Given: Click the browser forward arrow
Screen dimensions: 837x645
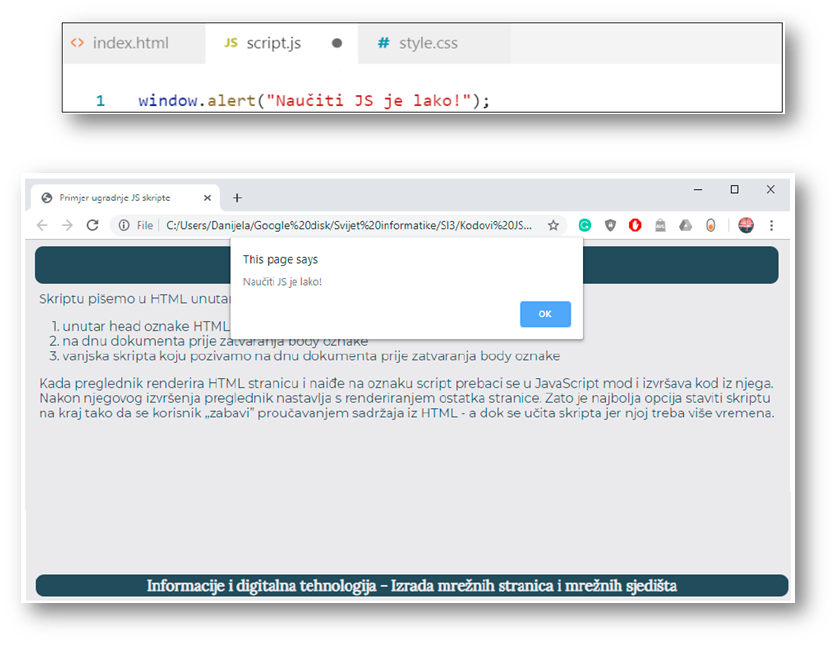Looking at the screenshot, I should 67,225.
